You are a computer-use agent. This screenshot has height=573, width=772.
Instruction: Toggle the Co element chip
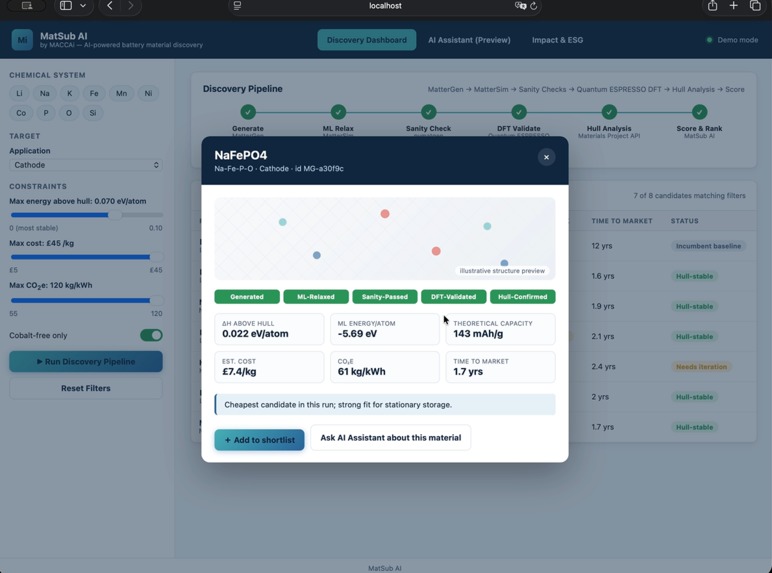pyautogui.click(x=21, y=113)
